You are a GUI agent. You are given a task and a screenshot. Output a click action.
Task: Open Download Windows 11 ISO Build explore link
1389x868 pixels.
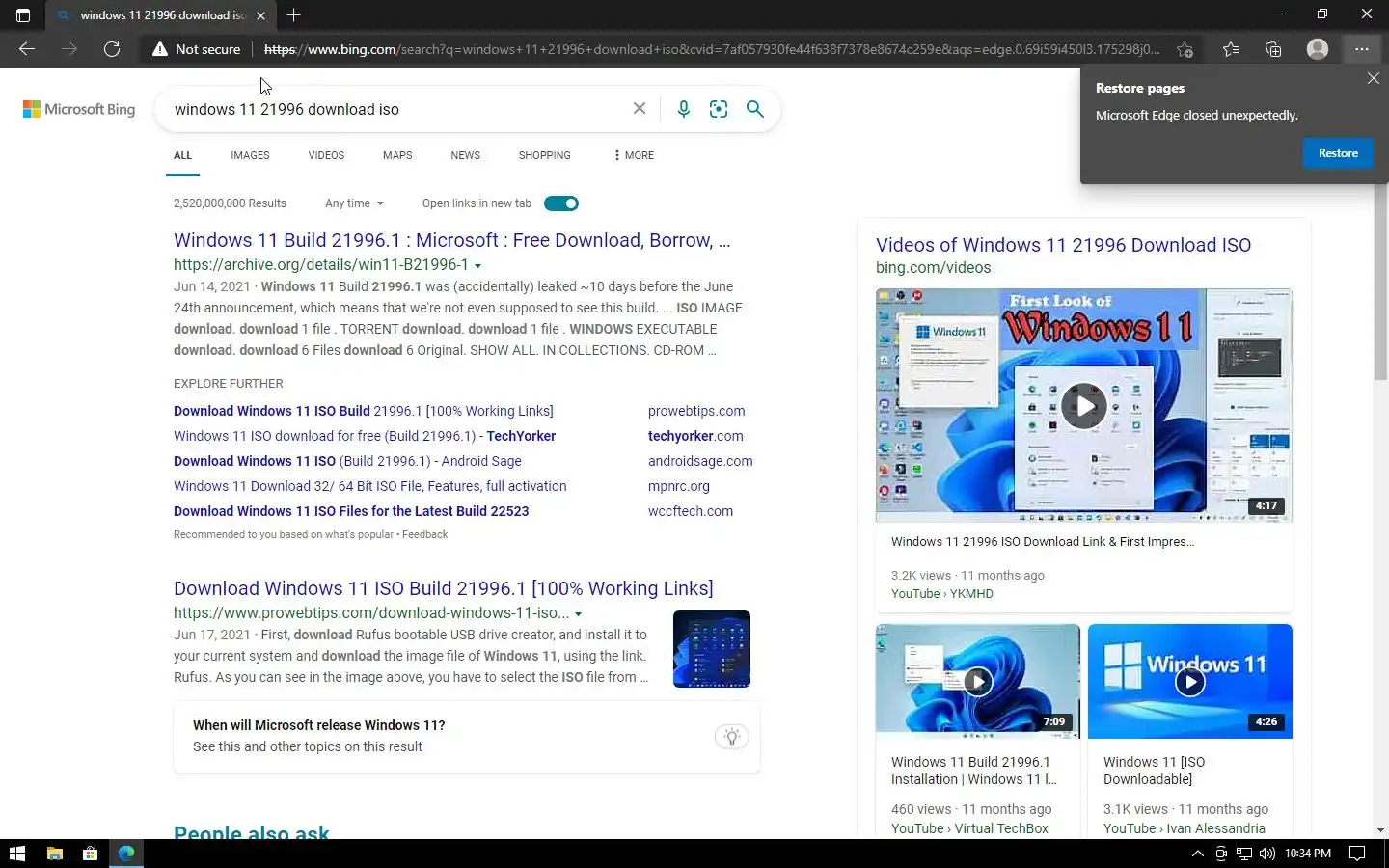364,411
